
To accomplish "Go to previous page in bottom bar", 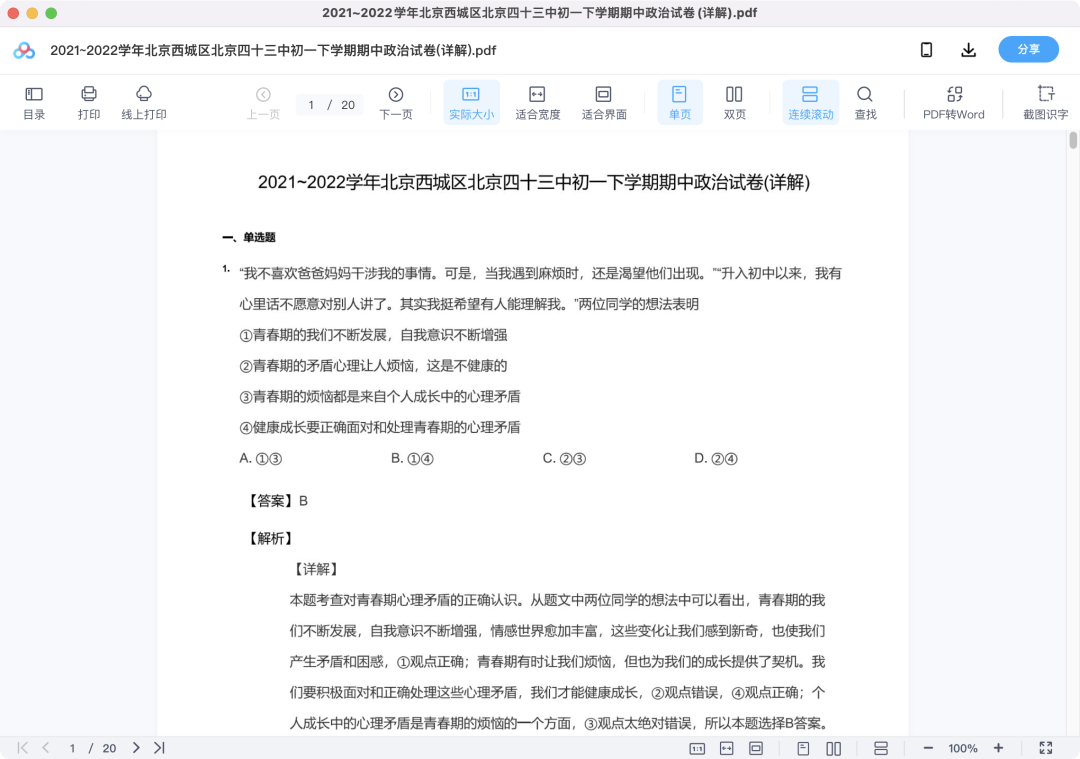I will click(x=46, y=748).
